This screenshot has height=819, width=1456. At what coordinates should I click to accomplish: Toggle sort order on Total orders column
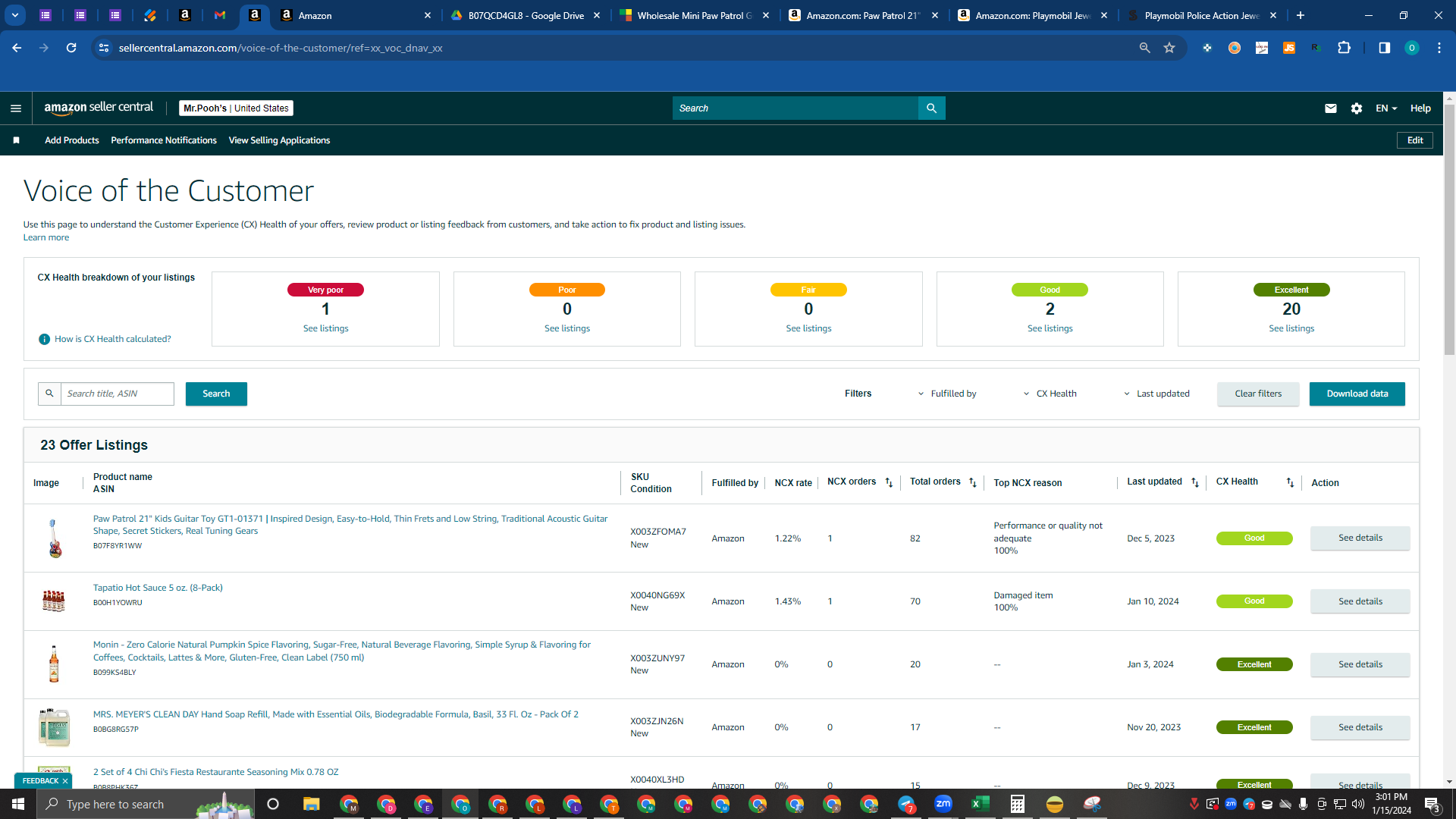973,482
